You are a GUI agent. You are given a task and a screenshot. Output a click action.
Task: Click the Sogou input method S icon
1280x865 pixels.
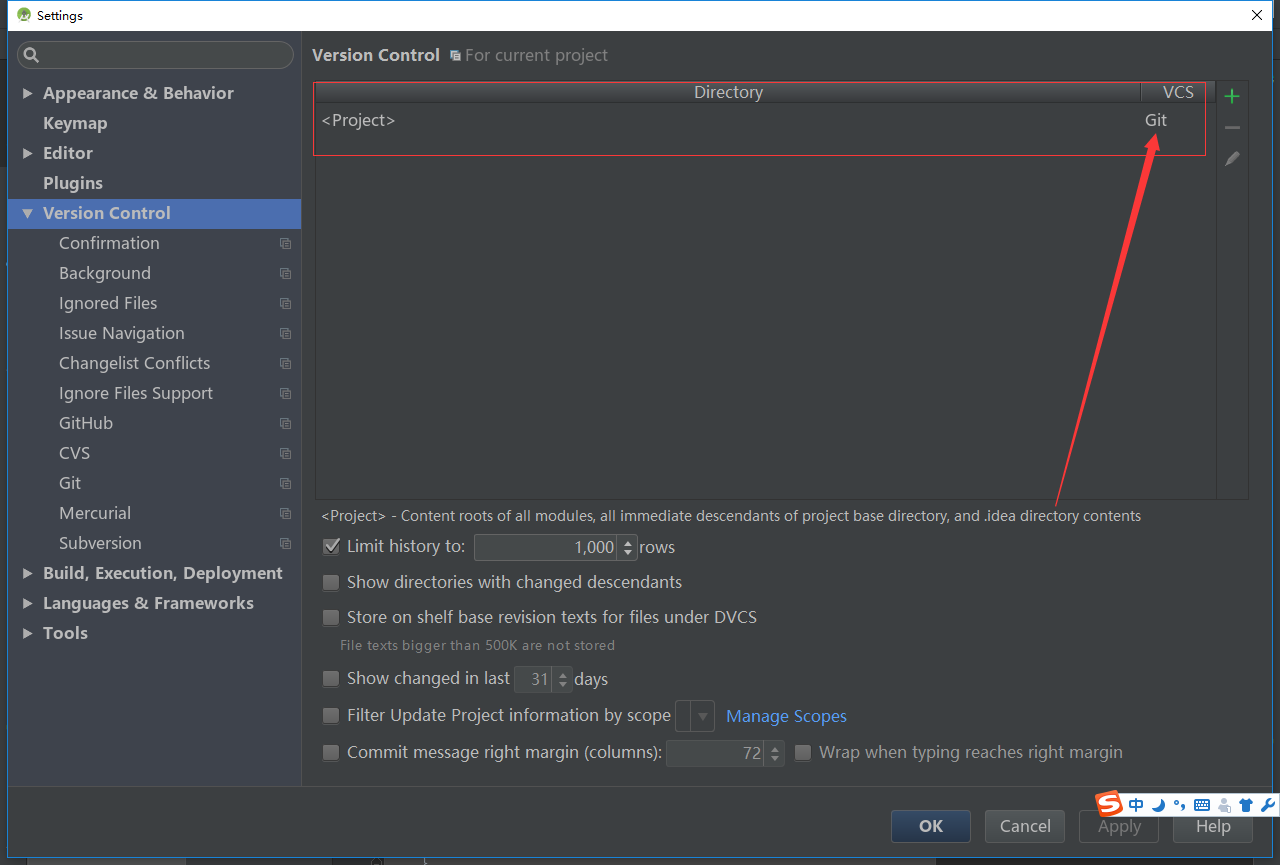click(x=1109, y=804)
